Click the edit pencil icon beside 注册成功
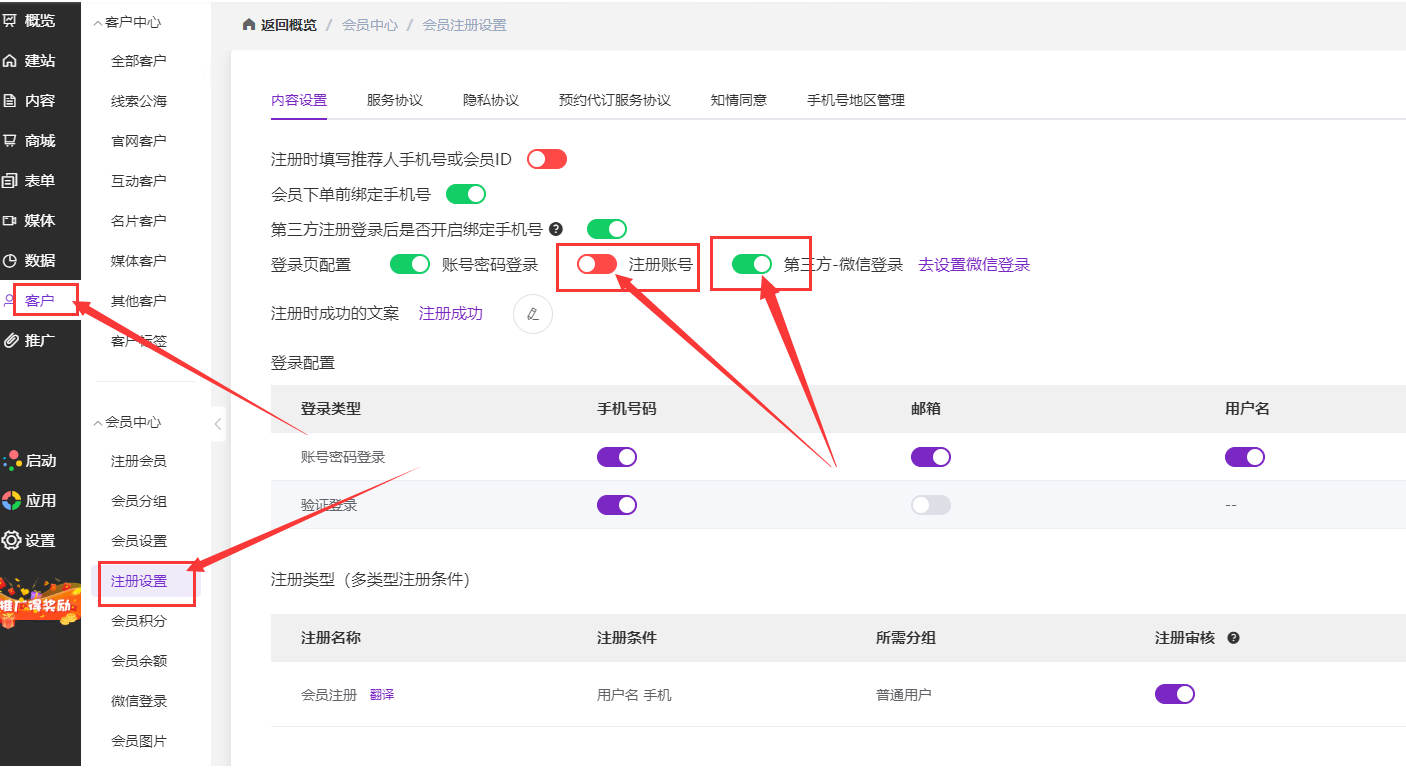Viewport: 1406px width, 768px height. coord(532,314)
